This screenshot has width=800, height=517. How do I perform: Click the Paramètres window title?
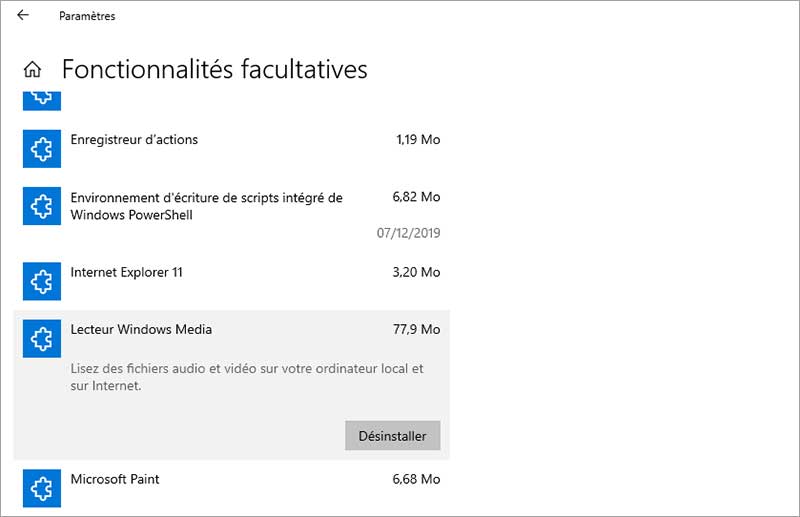(87, 16)
